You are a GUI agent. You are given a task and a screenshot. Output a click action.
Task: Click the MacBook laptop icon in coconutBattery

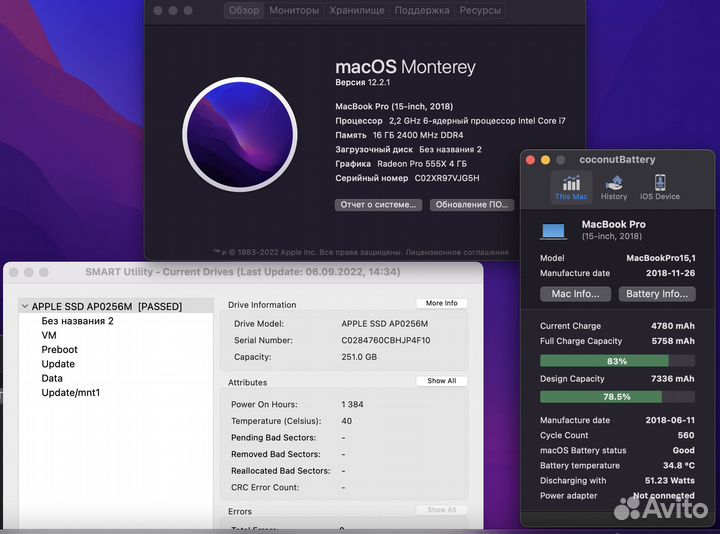[553, 231]
